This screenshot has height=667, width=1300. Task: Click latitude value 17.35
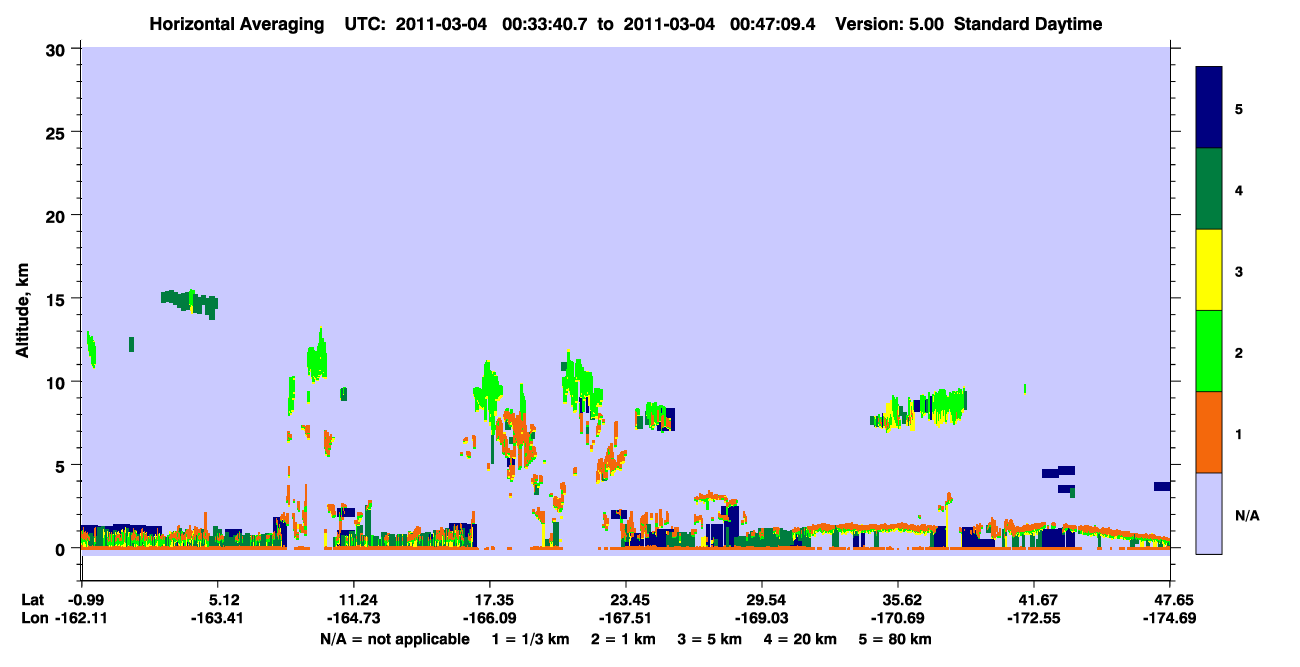pyautogui.click(x=489, y=600)
